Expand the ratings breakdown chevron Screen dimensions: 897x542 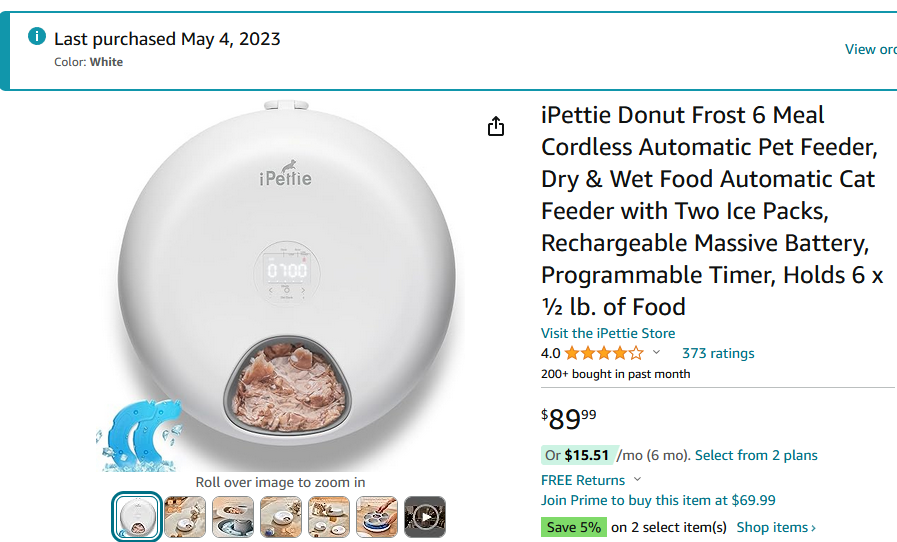pyautogui.click(x=657, y=353)
